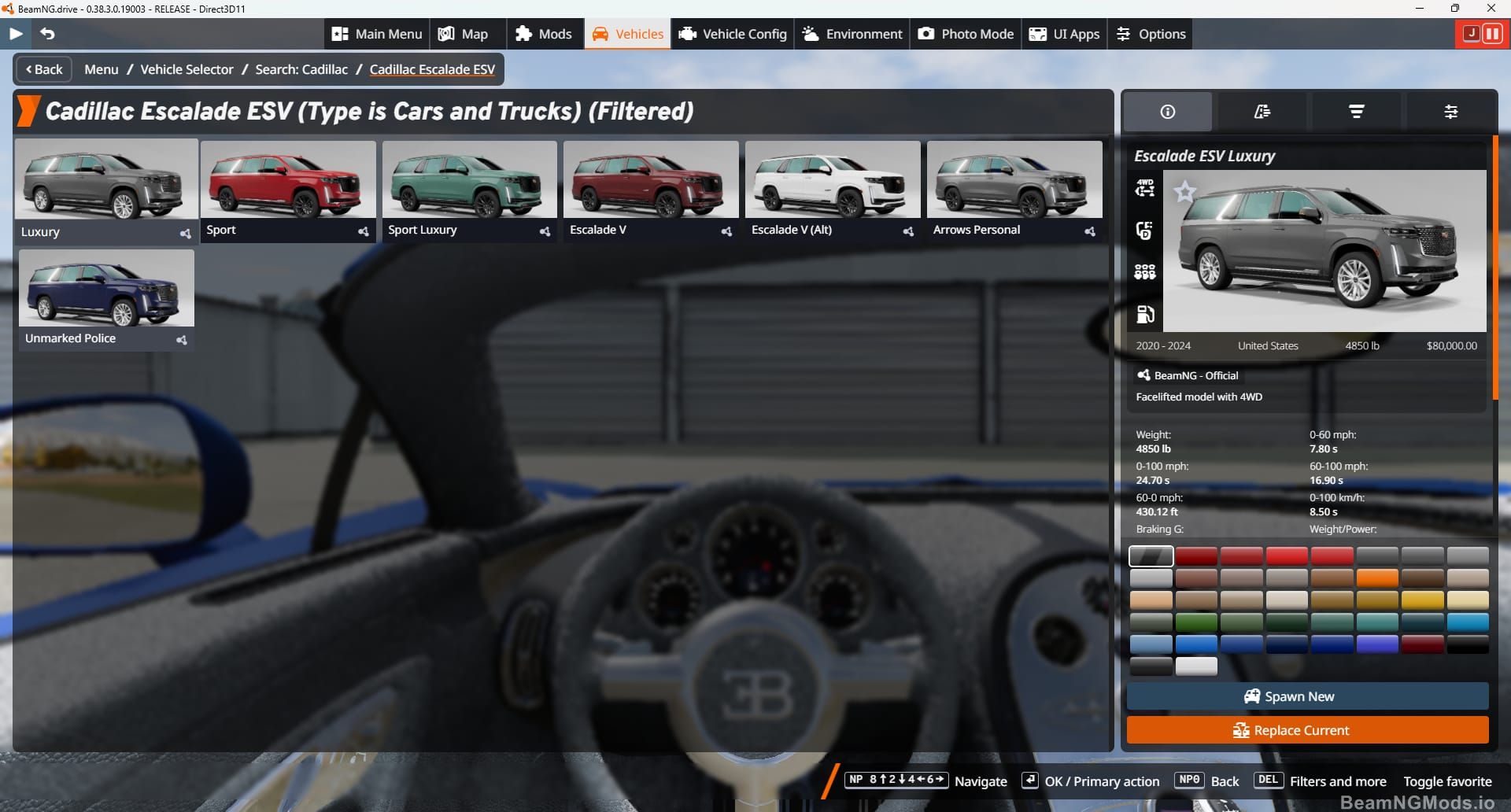This screenshot has height=812, width=1511.
Task: Open the tuning sliders icon tab
Action: point(1450,111)
